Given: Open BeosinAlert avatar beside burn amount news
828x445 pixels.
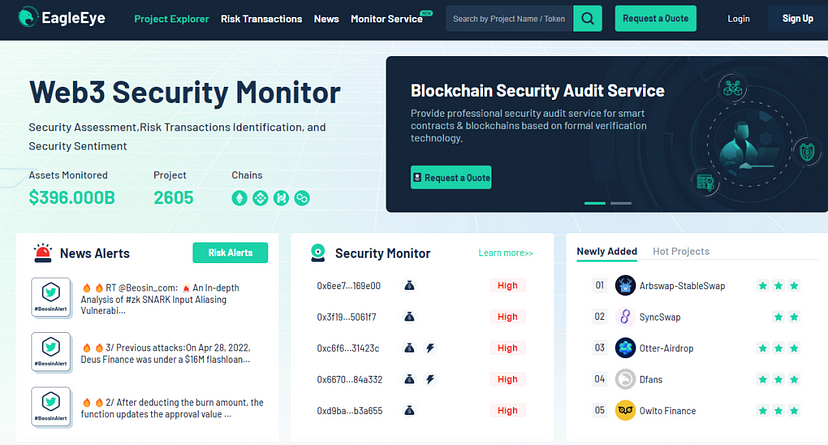Looking at the screenshot, I should 51,407.
